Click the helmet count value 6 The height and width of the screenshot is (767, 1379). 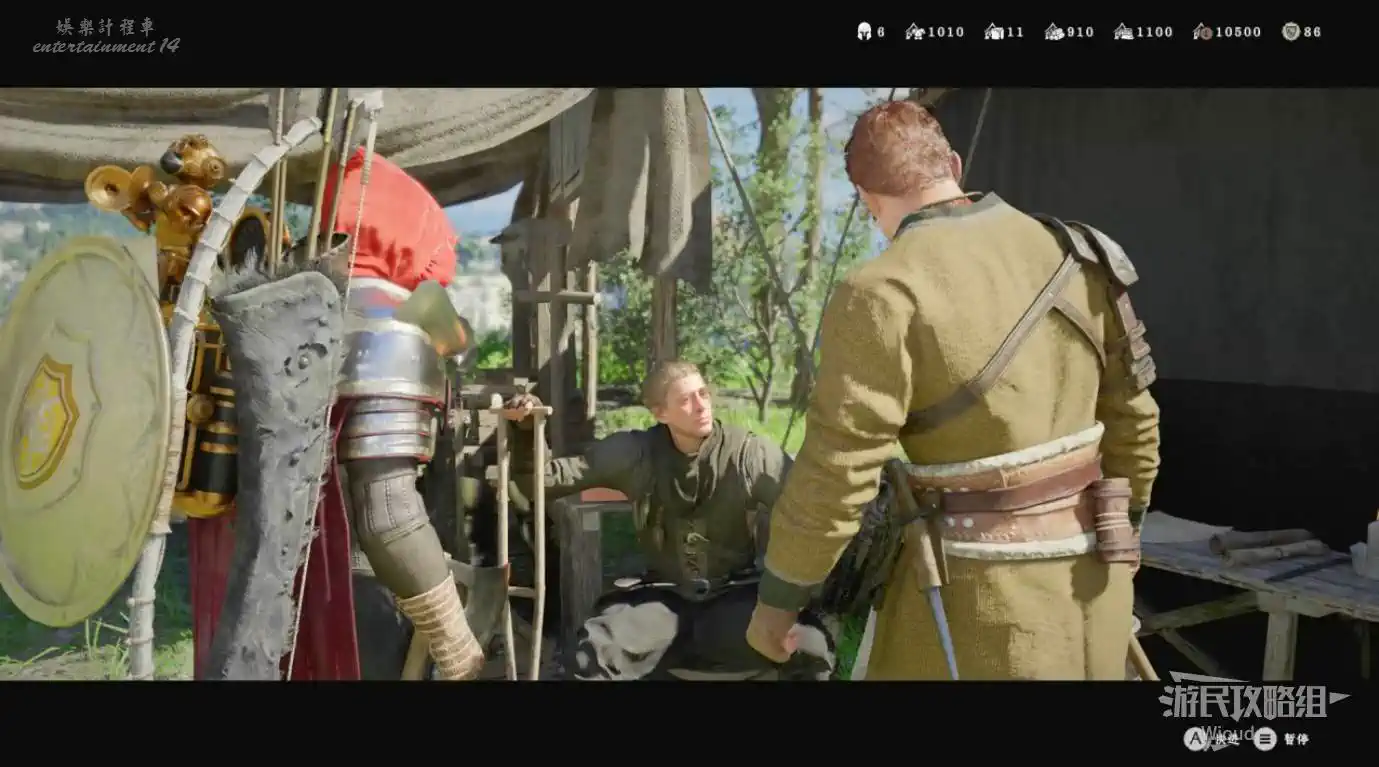pos(881,32)
